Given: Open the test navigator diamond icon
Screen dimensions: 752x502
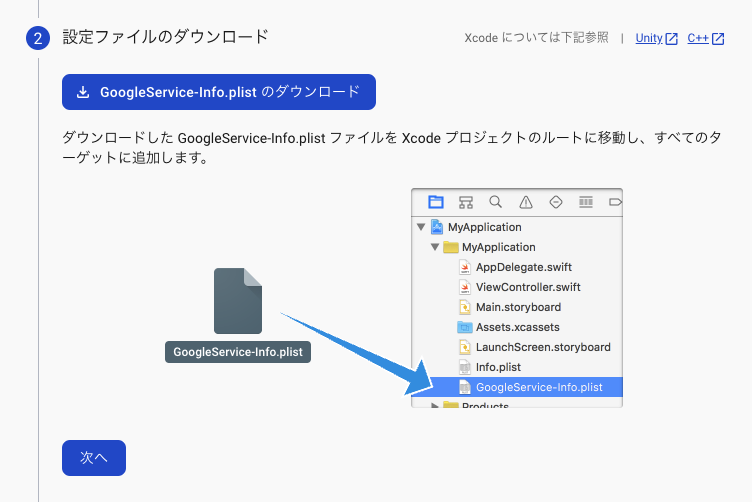Looking at the screenshot, I should click(556, 202).
